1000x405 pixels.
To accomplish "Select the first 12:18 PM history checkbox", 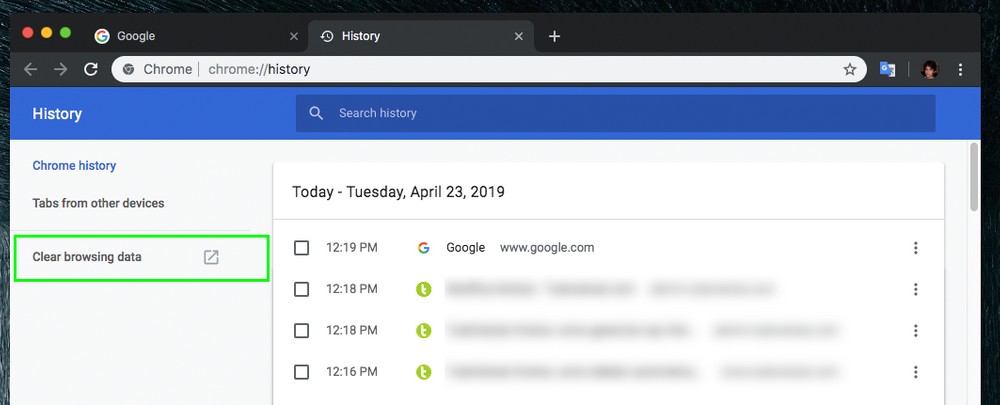I will tap(301, 289).
